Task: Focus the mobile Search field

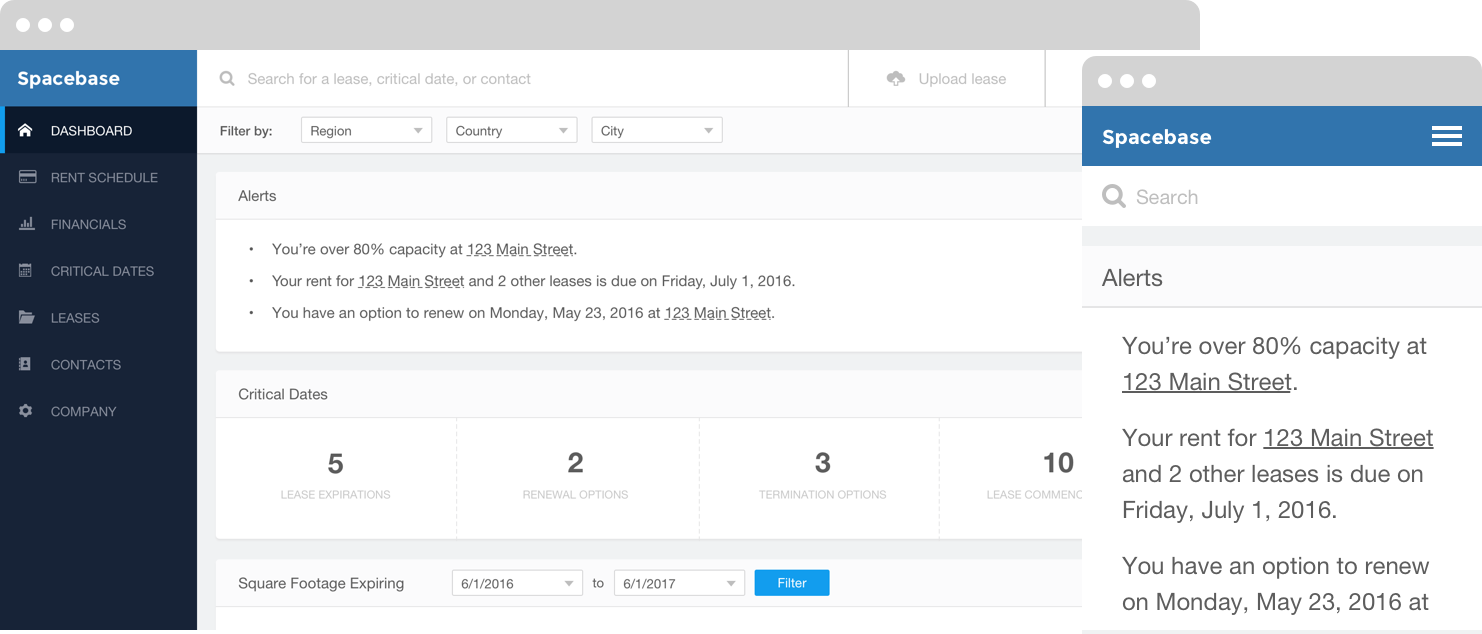Action: (x=1282, y=196)
